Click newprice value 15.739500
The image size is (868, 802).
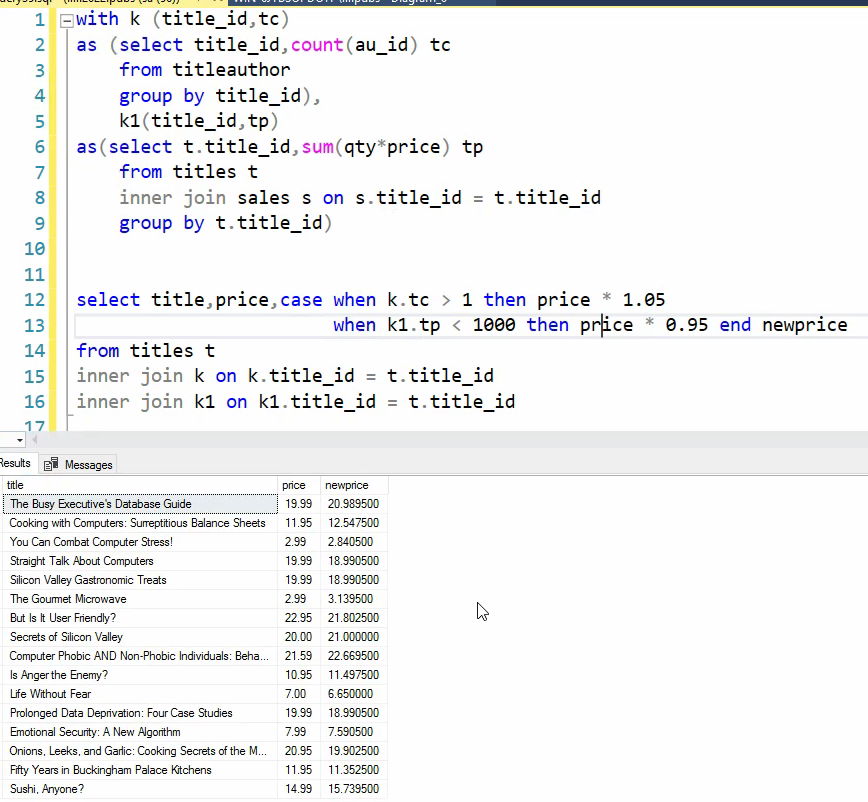click(x=354, y=789)
